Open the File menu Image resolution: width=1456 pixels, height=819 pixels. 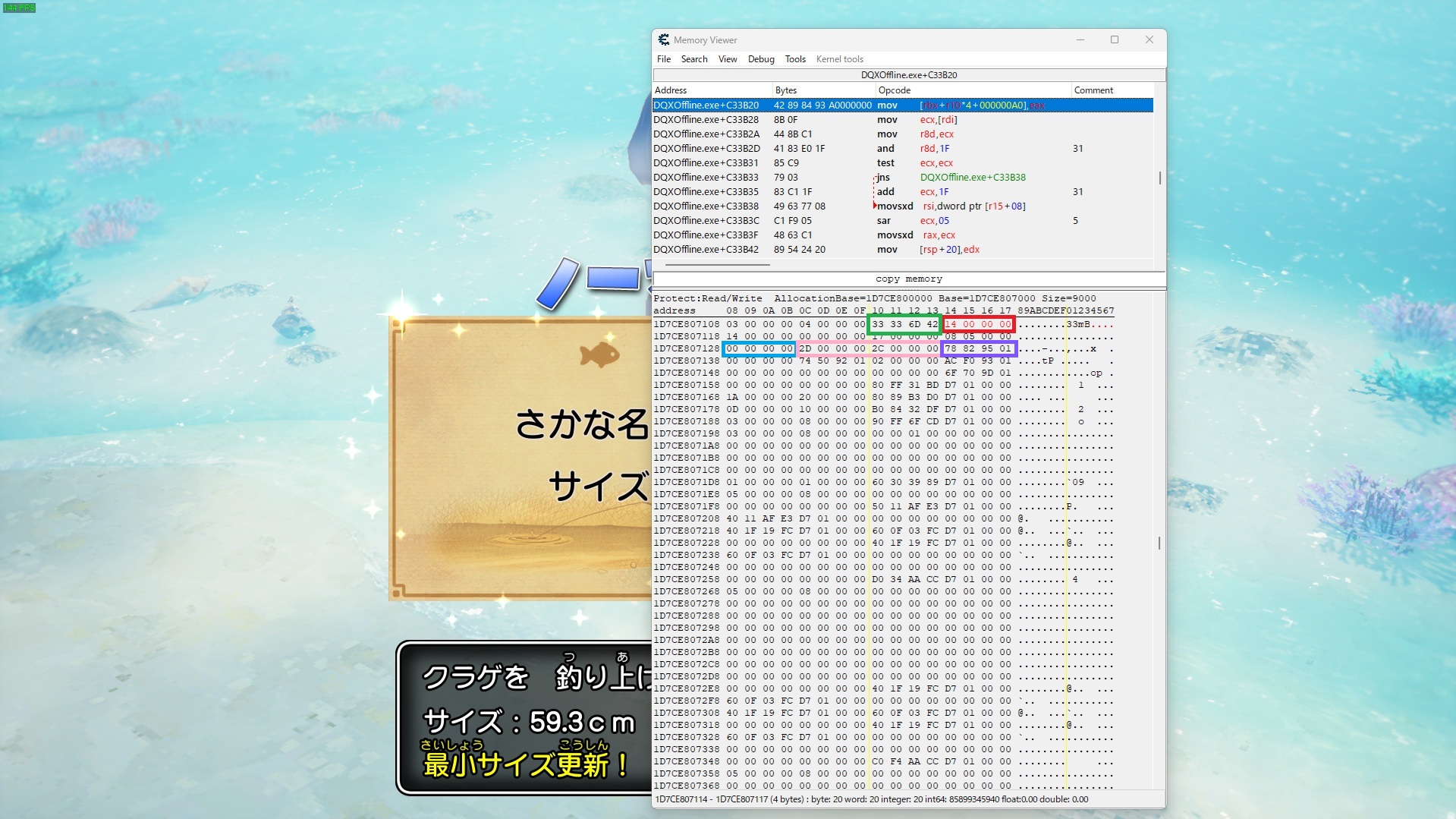(664, 59)
